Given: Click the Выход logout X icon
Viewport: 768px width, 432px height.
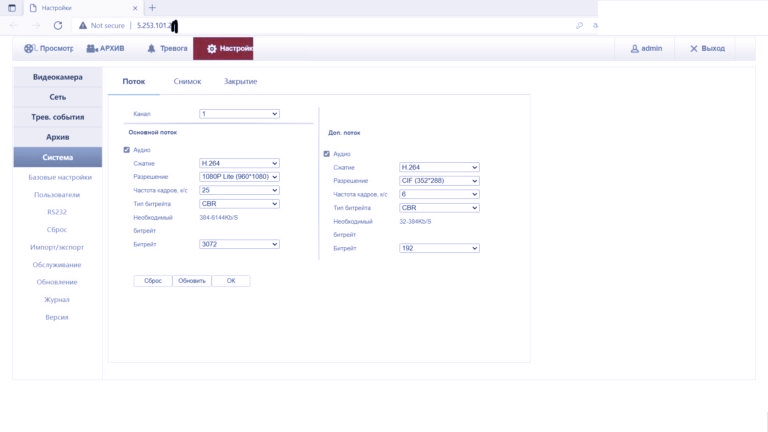Looking at the screenshot, I should point(695,48).
